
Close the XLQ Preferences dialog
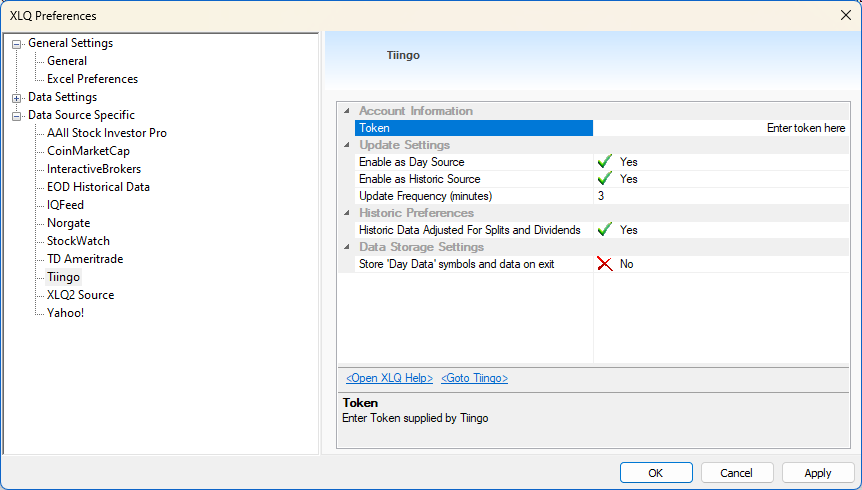click(846, 15)
